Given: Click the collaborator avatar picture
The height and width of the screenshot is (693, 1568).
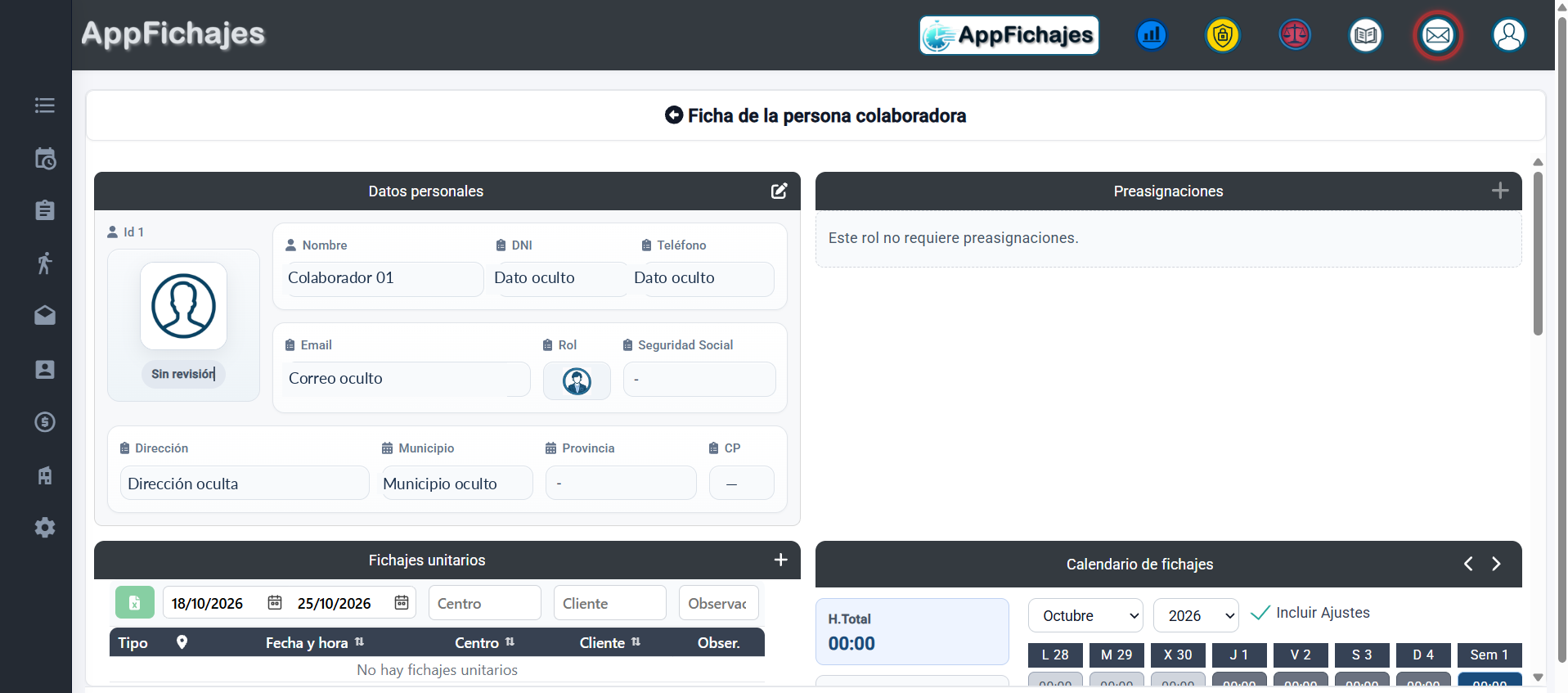Looking at the screenshot, I should tap(183, 306).
